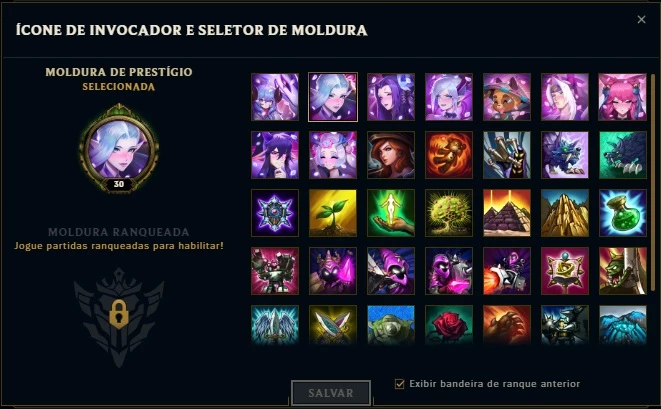Select the winged sword blue icon

point(275,325)
